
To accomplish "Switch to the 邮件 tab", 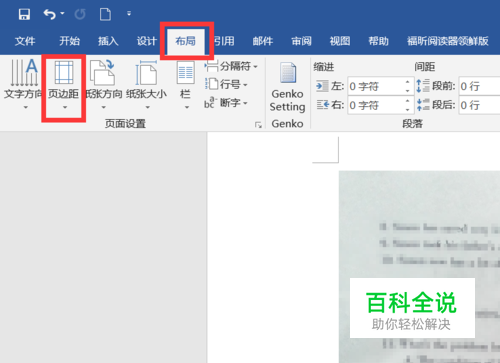I will (263, 41).
